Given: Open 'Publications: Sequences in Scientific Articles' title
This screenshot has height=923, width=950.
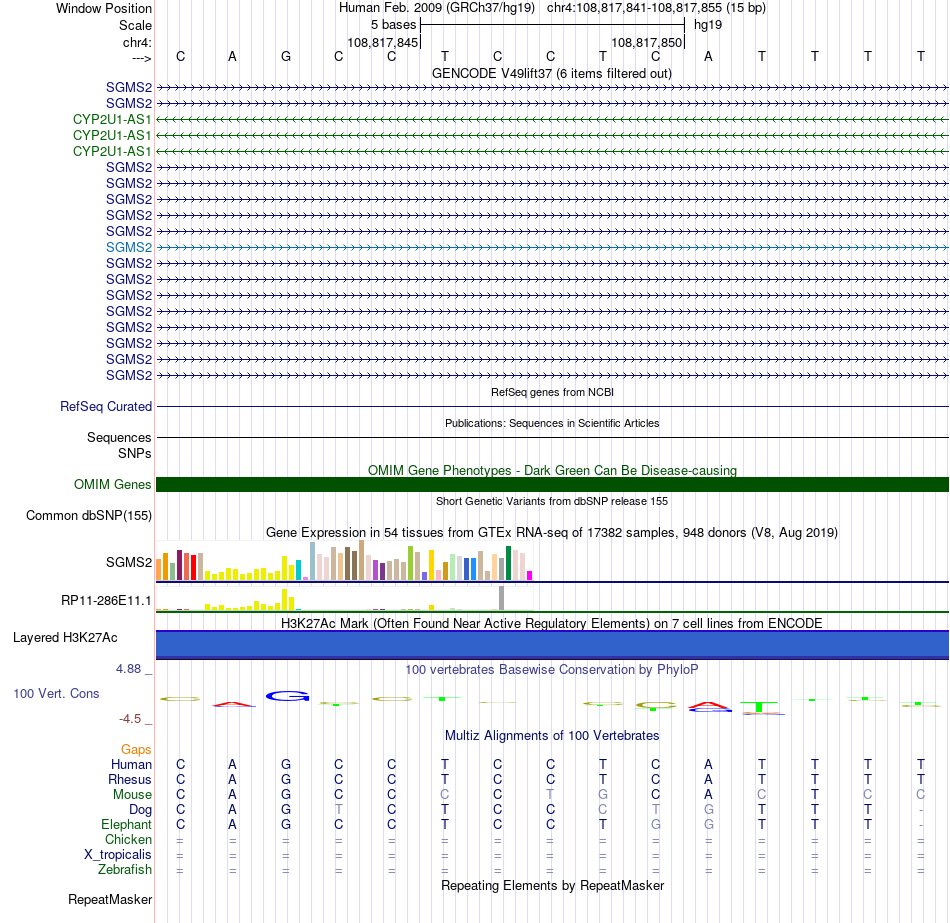Looking at the screenshot, I should pos(552,423).
